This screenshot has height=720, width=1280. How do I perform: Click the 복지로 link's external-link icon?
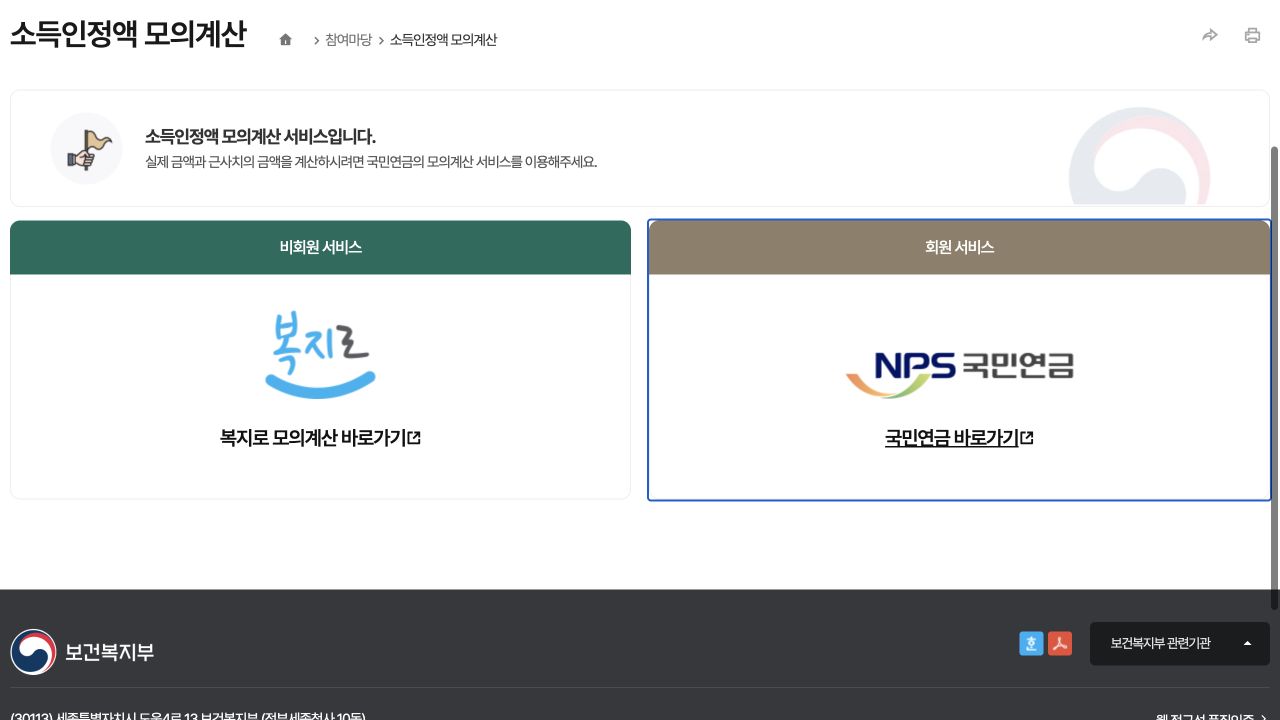415,437
